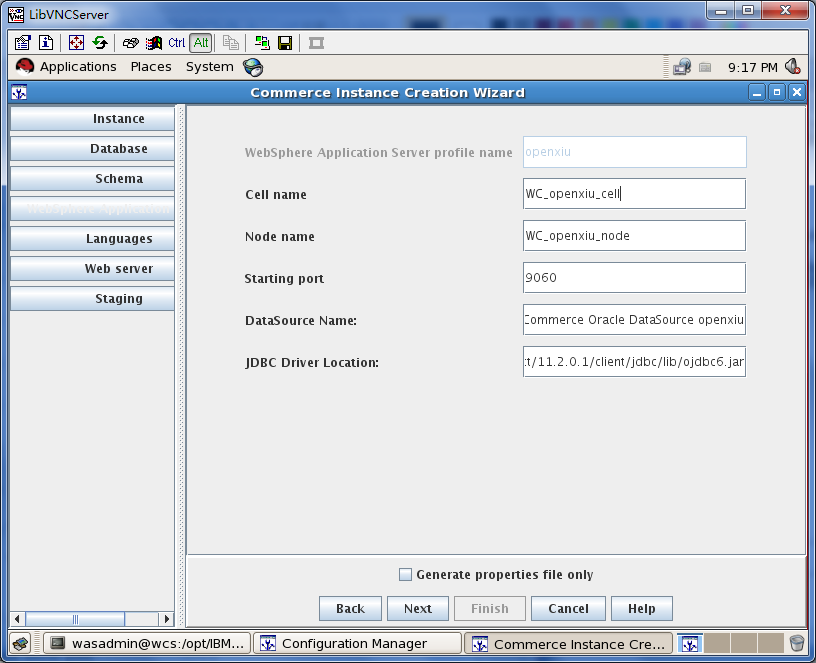Click the sidebar horizontal scrollbar thumb
The width and height of the screenshot is (816, 663).
click(75, 619)
